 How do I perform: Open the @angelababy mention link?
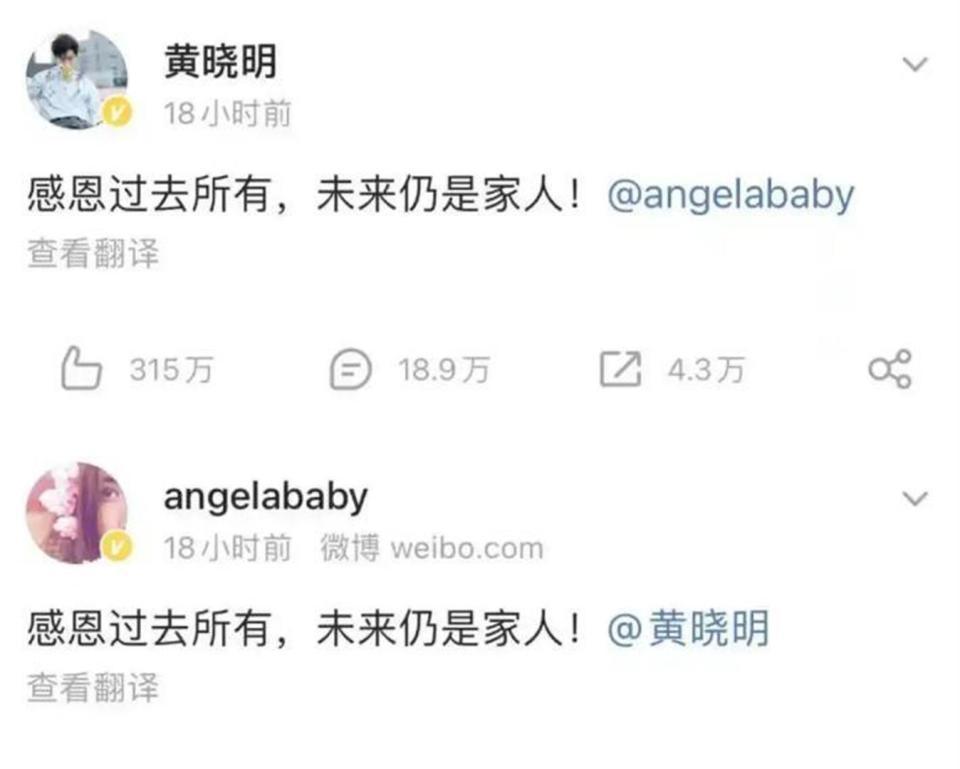tap(730, 196)
